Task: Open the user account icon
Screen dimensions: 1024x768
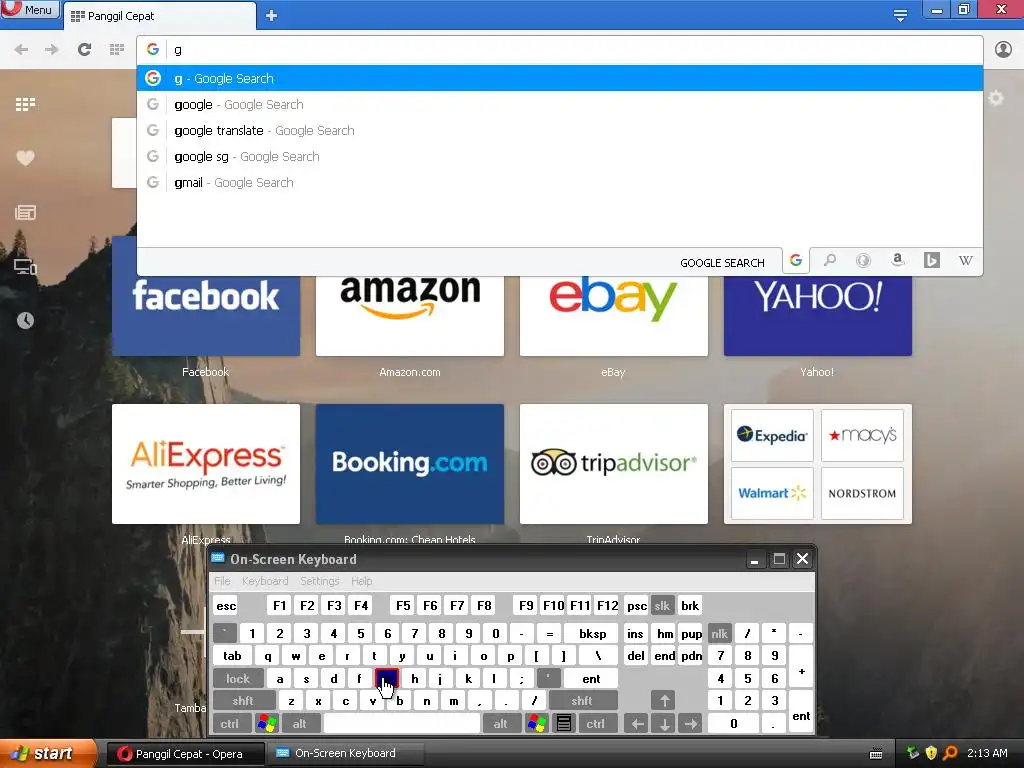Action: click(1003, 50)
